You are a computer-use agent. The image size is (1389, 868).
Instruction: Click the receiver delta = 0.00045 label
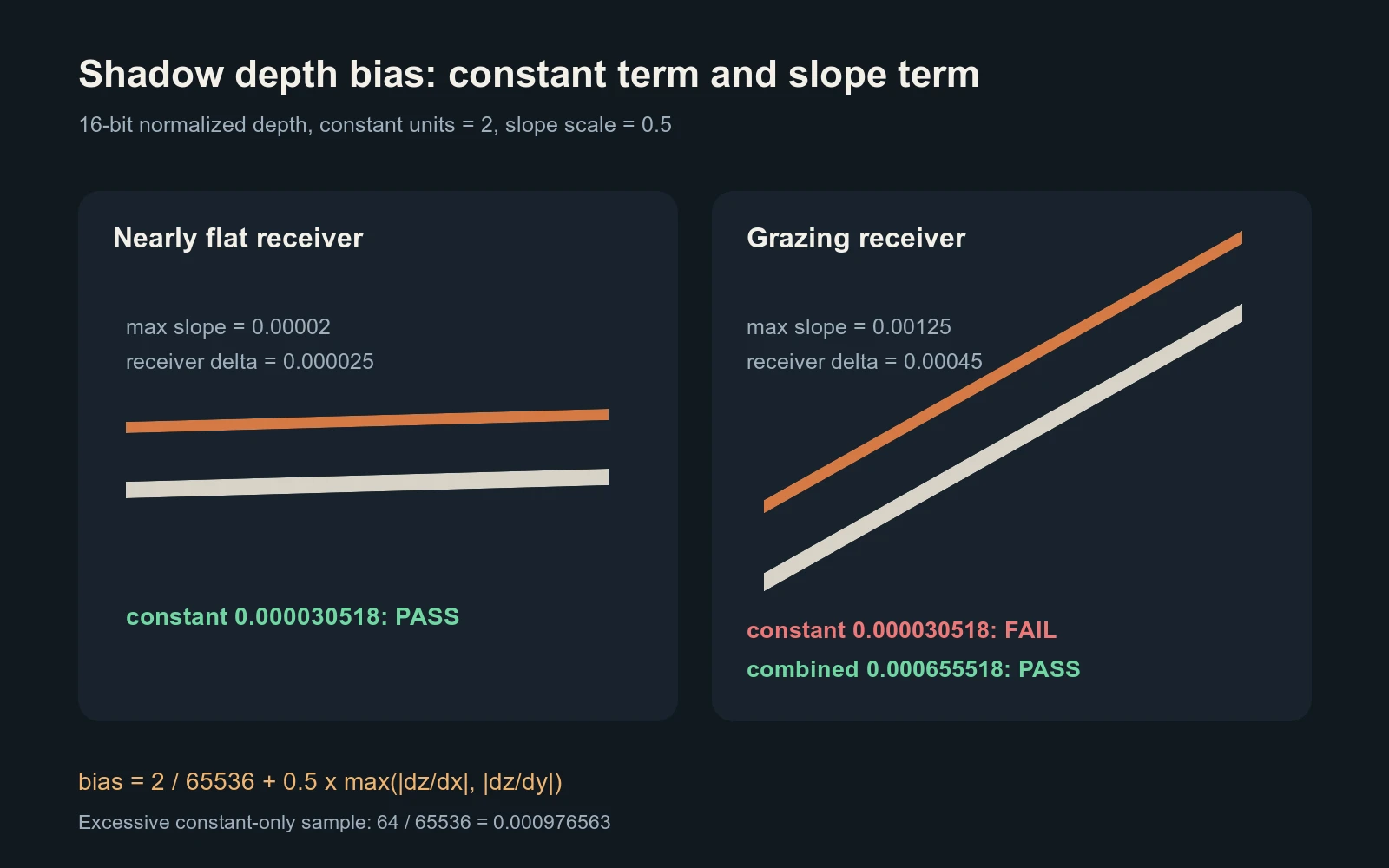(x=865, y=362)
